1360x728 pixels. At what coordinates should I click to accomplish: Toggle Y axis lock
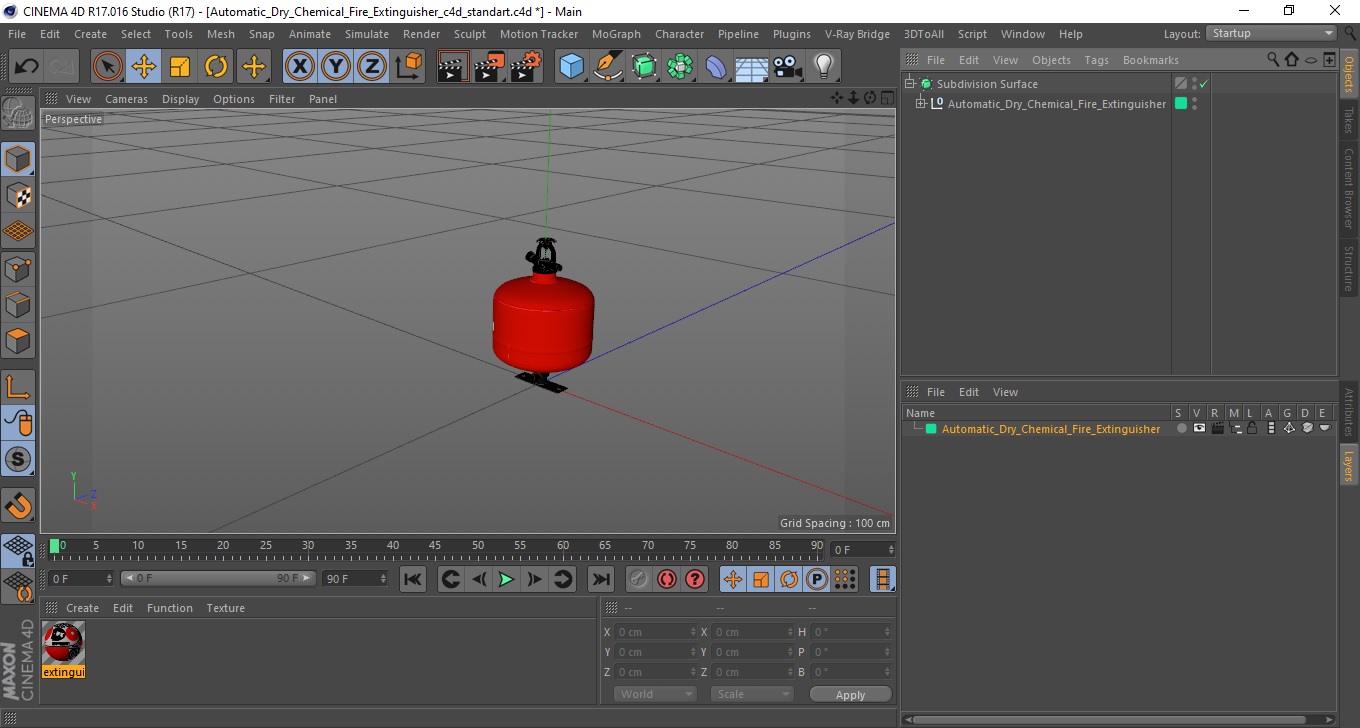point(336,67)
